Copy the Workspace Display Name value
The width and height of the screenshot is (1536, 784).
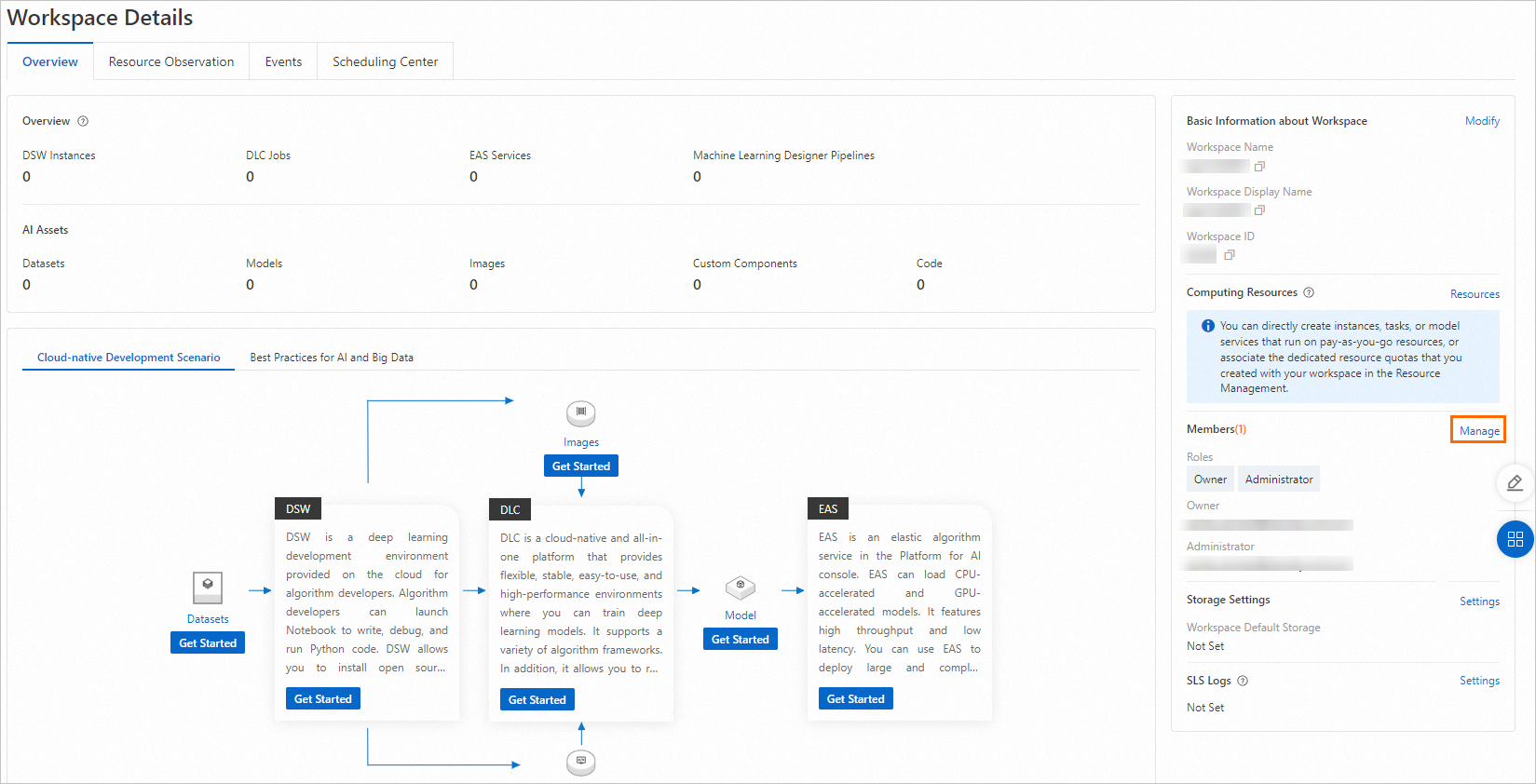1259,210
